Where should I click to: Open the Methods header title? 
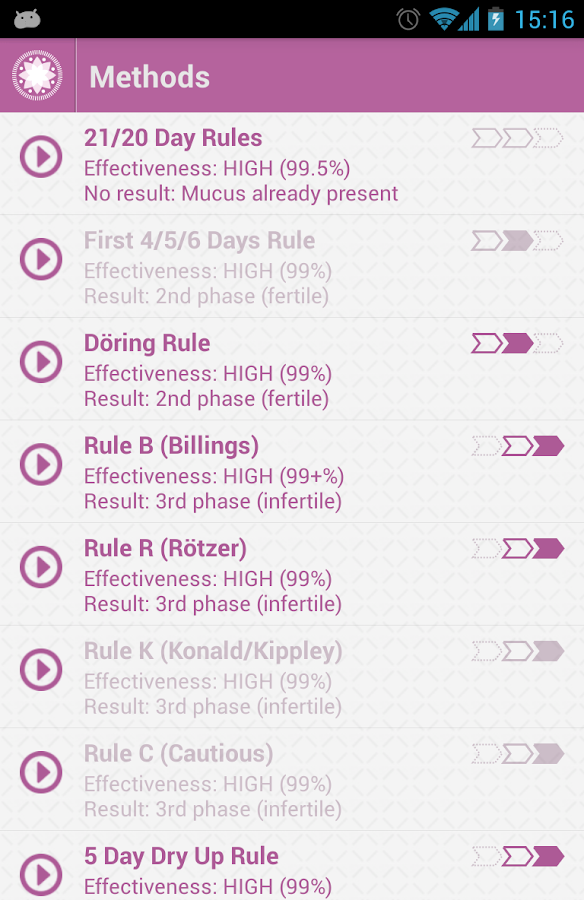click(149, 77)
